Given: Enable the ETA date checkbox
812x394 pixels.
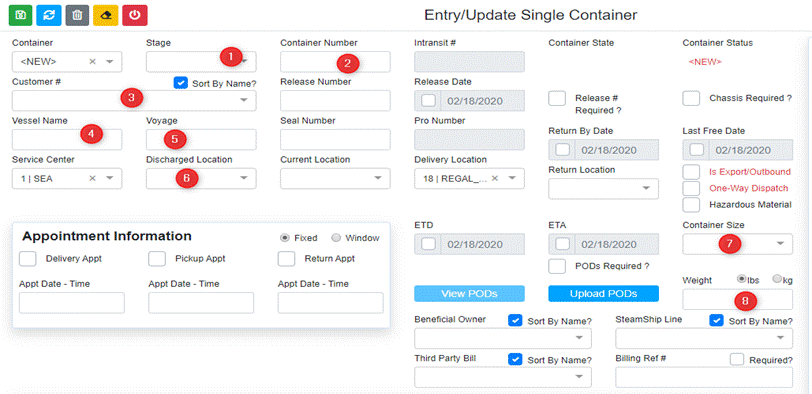Looking at the screenshot, I should (562, 244).
